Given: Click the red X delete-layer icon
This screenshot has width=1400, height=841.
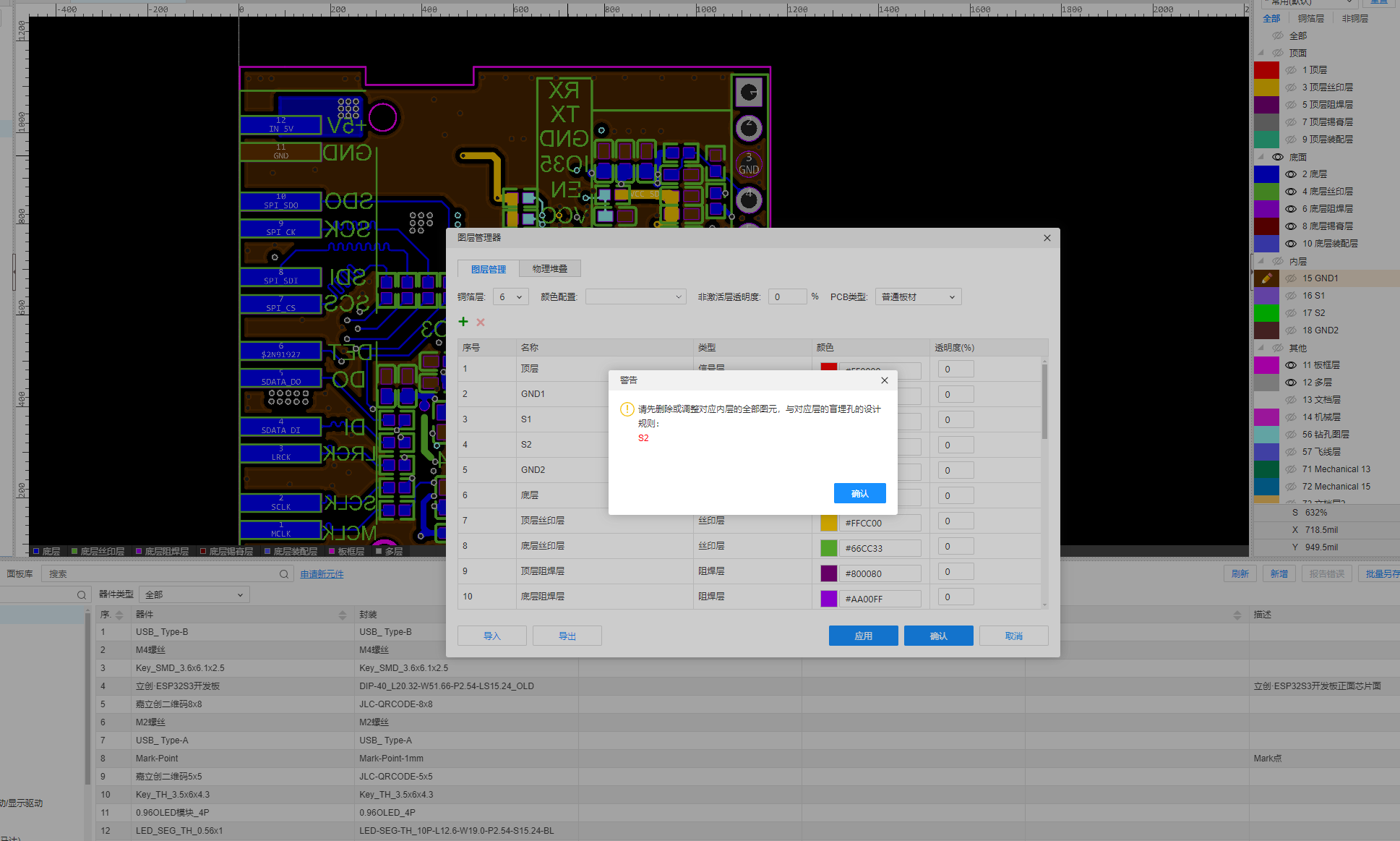Looking at the screenshot, I should coord(481,323).
